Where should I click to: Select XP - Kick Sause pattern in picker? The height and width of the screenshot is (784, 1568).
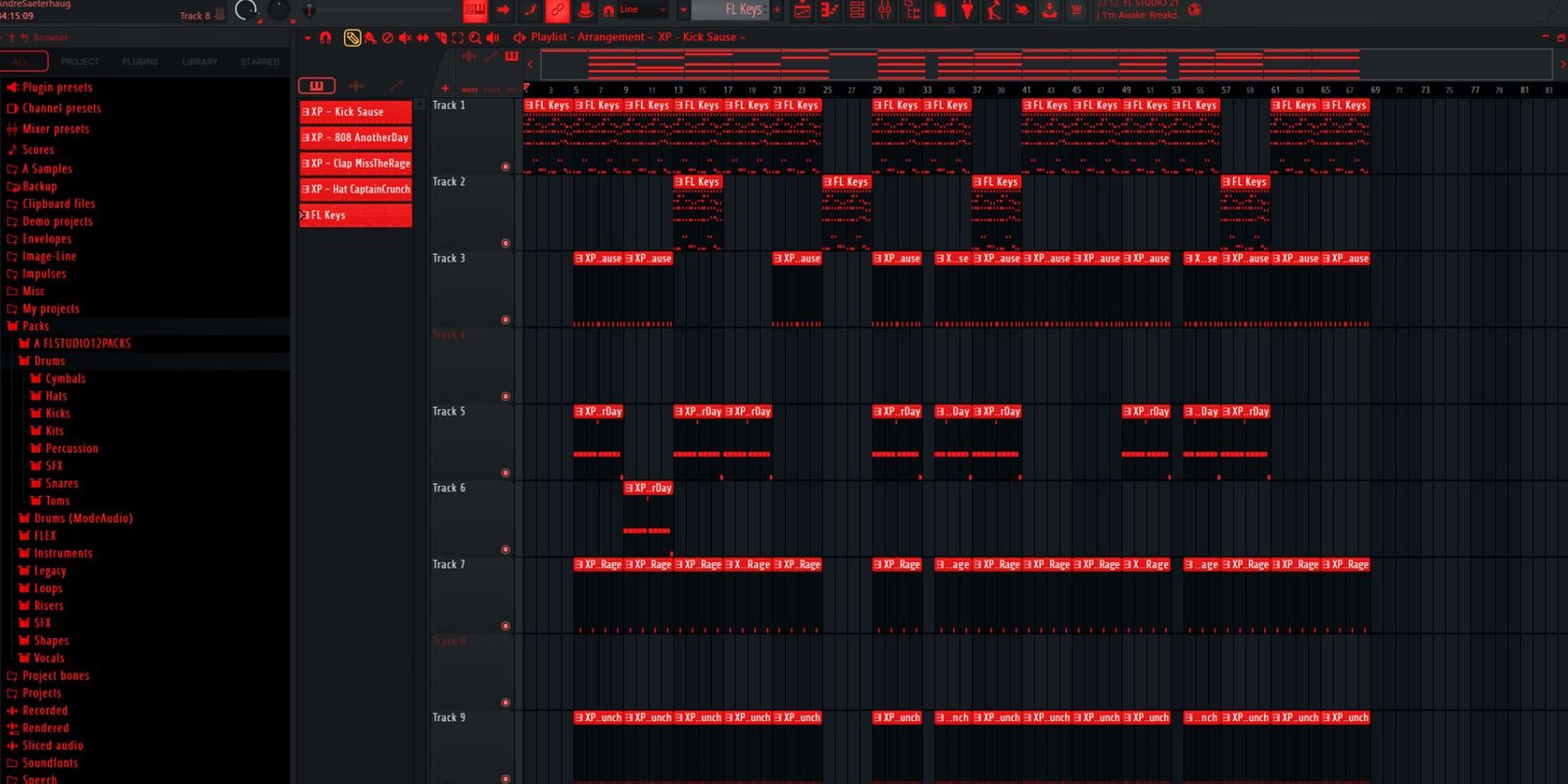[x=356, y=112]
